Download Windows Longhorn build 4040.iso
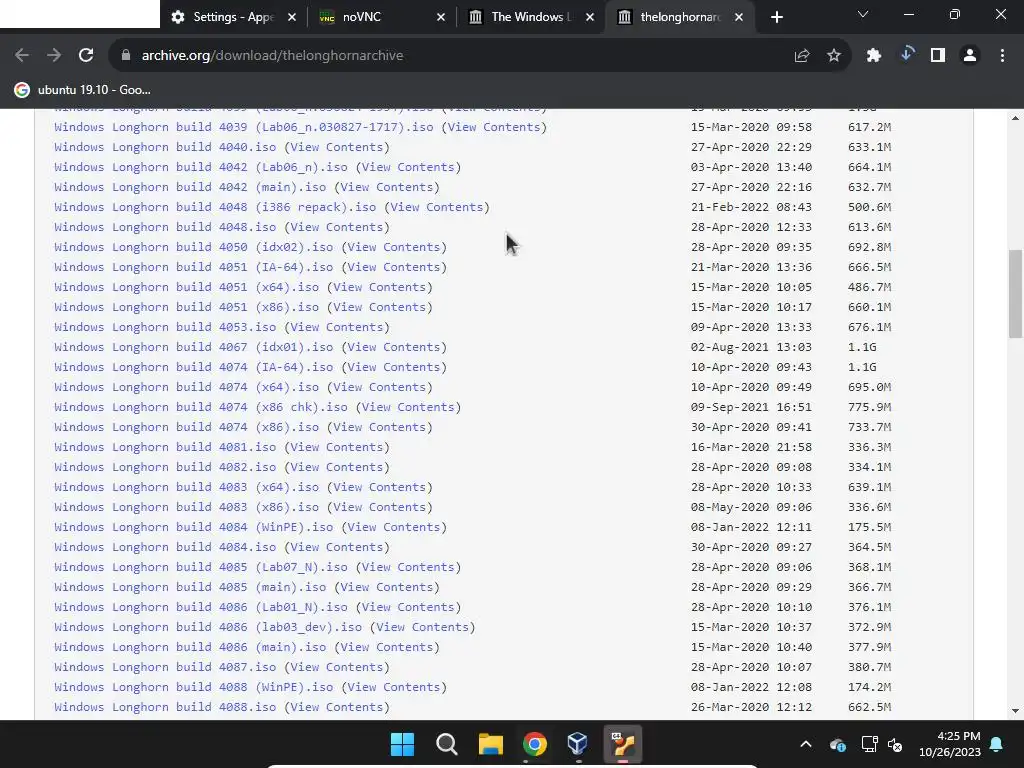This screenshot has width=1024, height=768. coord(165,147)
